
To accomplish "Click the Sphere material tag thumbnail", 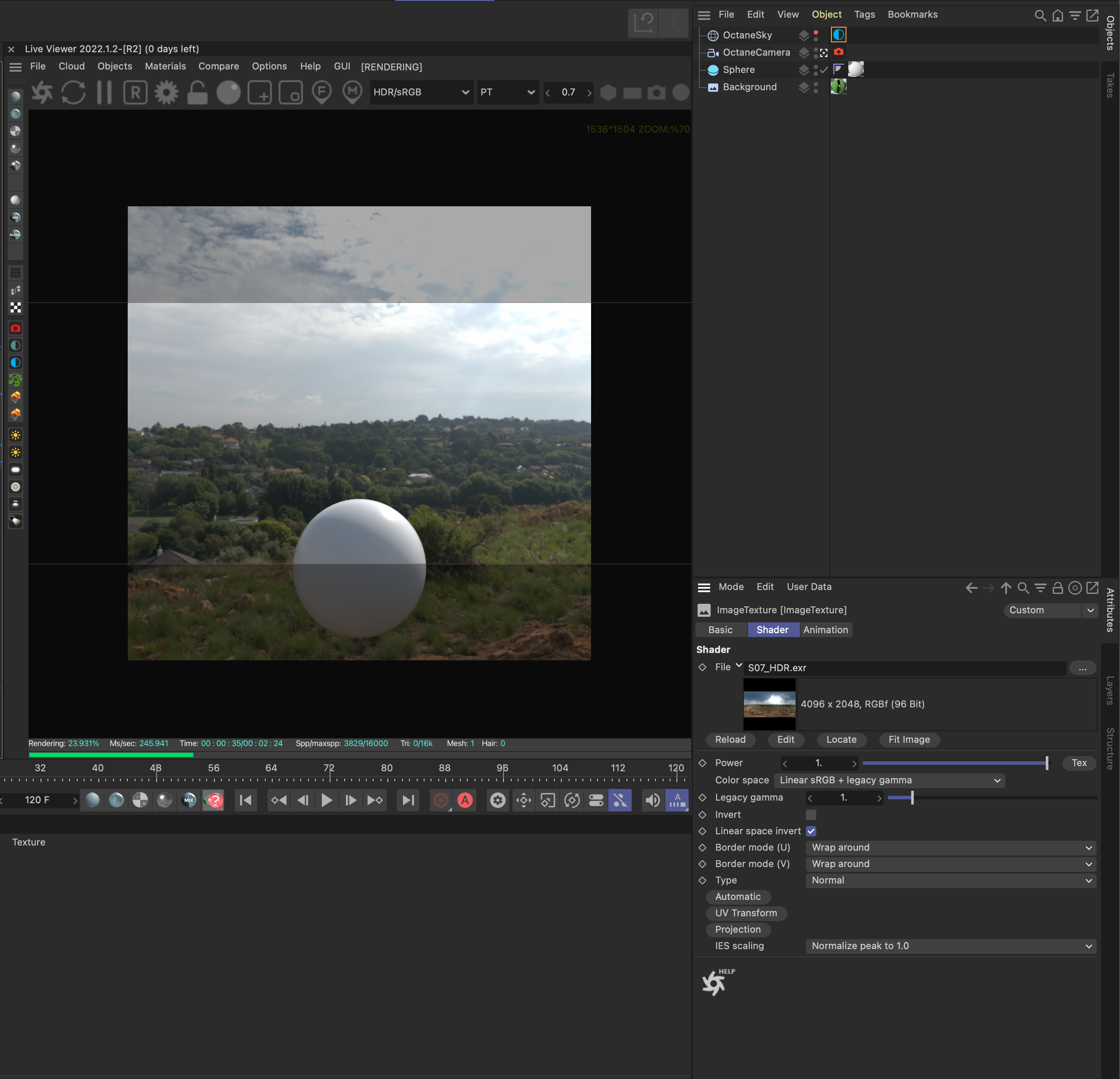I will pyautogui.click(x=856, y=69).
